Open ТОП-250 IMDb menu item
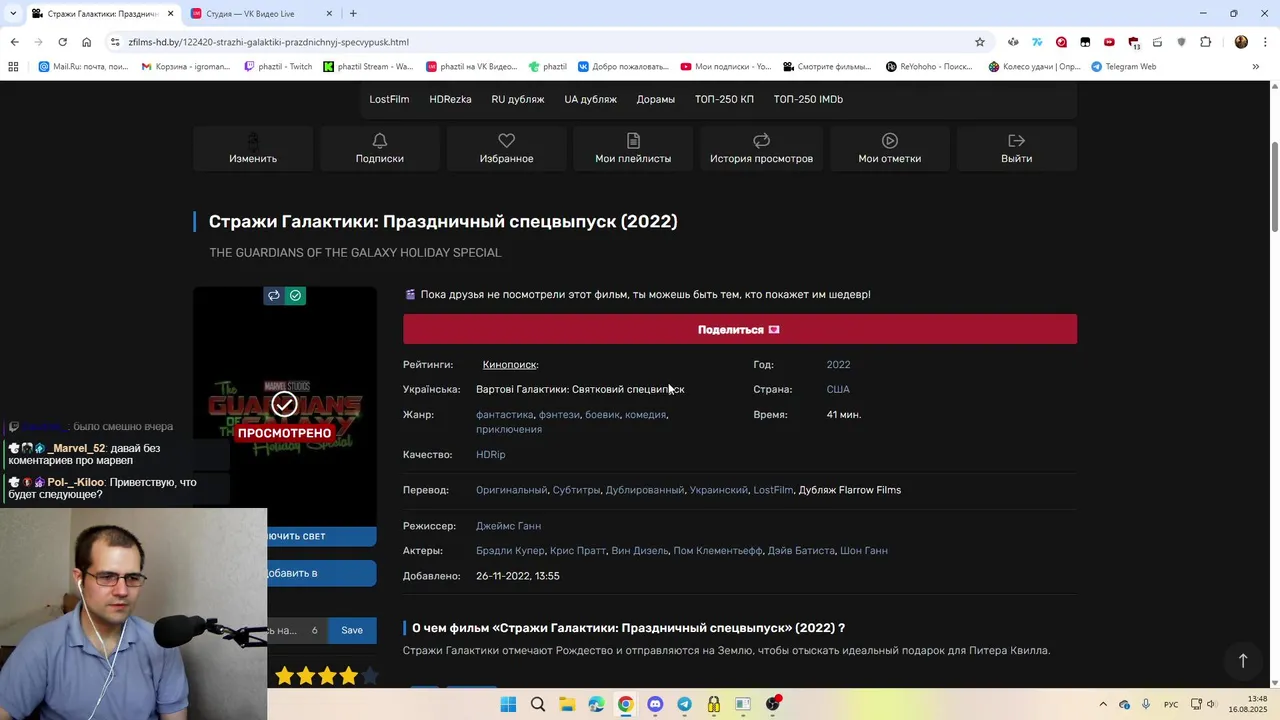Image resolution: width=1280 pixels, height=720 pixels. coord(808,99)
